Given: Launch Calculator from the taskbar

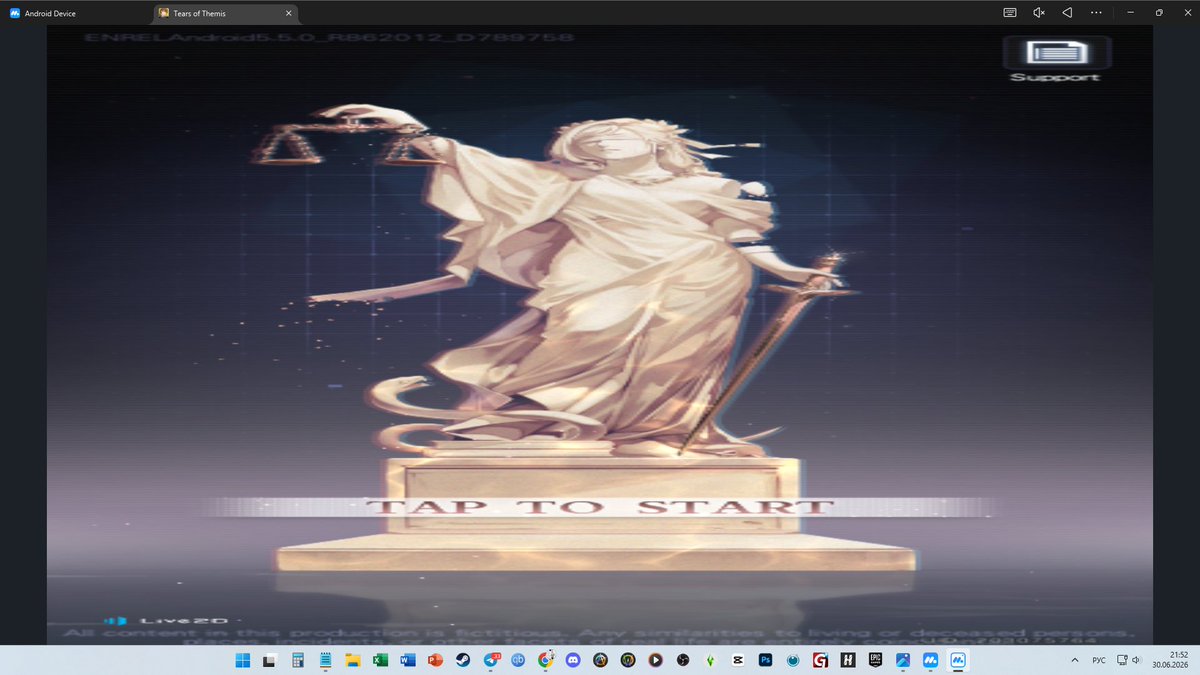Looking at the screenshot, I should tap(297, 660).
